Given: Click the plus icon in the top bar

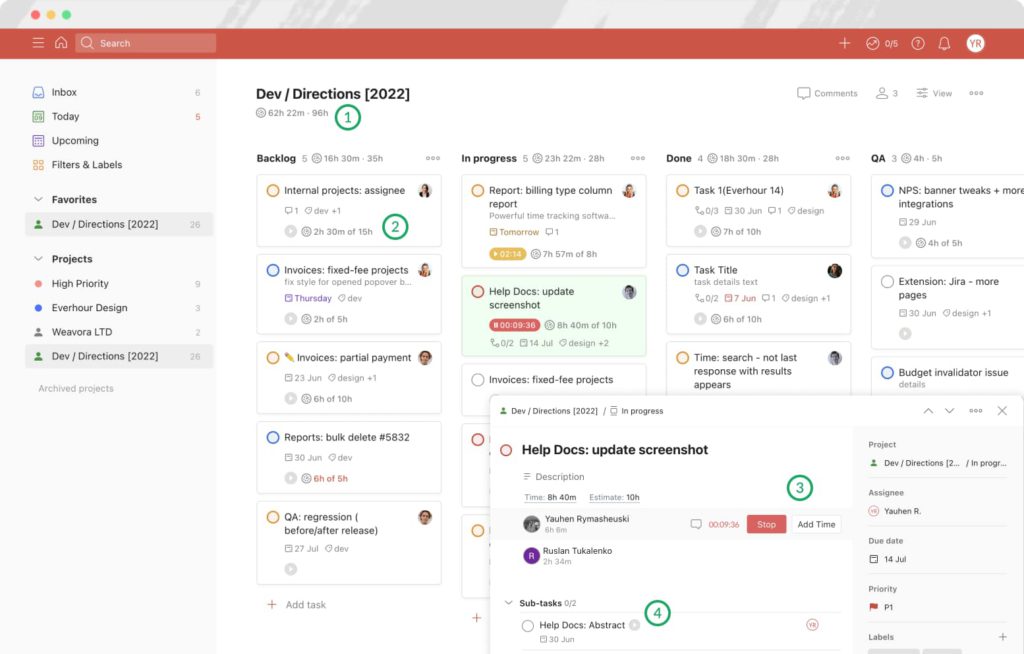Looking at the screenshot, I should pos(845,43).
